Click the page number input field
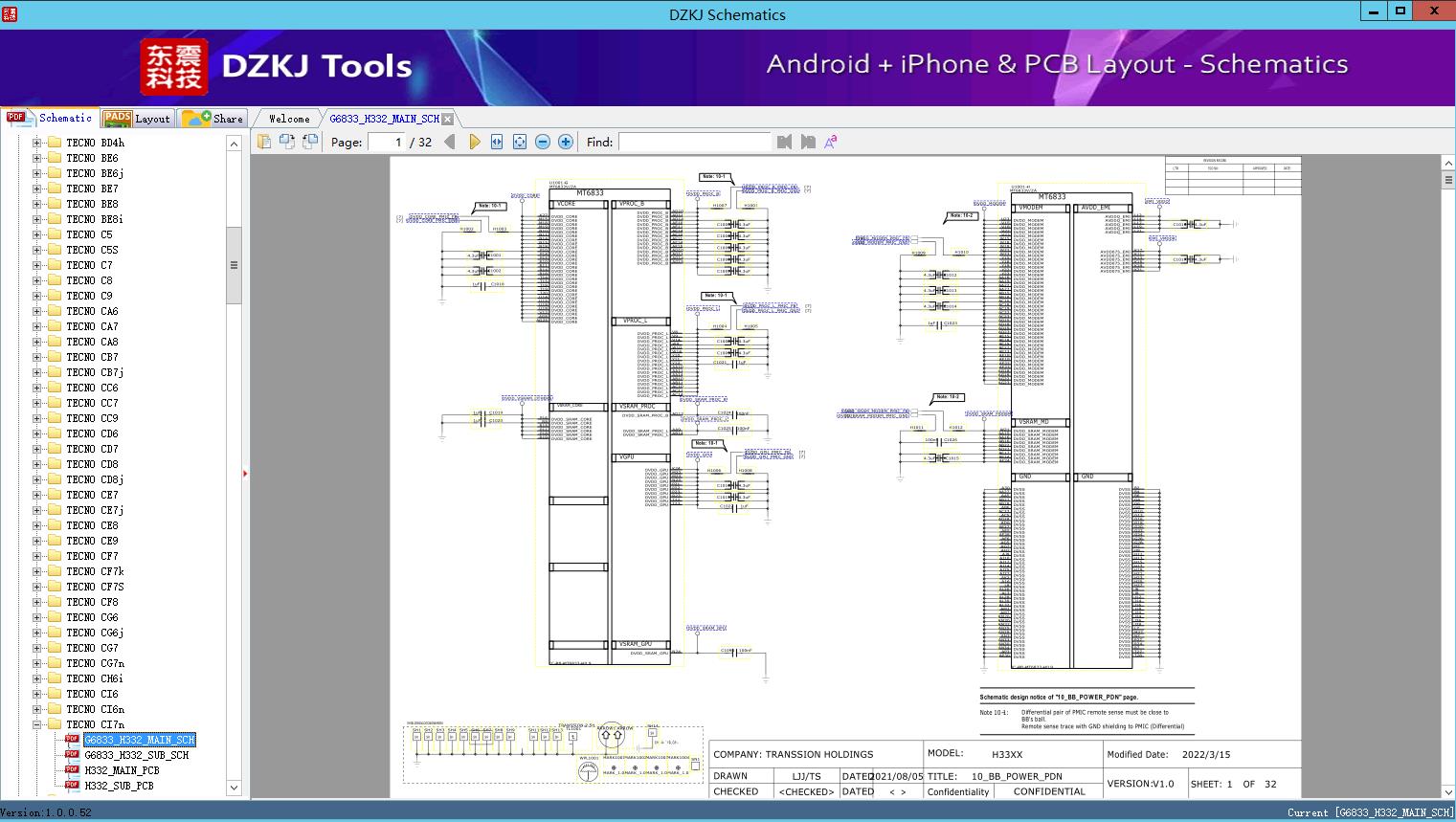Image resolution: width=1456 pixels, height=822 pixels. pyautogui.click(x=386, y=142)
